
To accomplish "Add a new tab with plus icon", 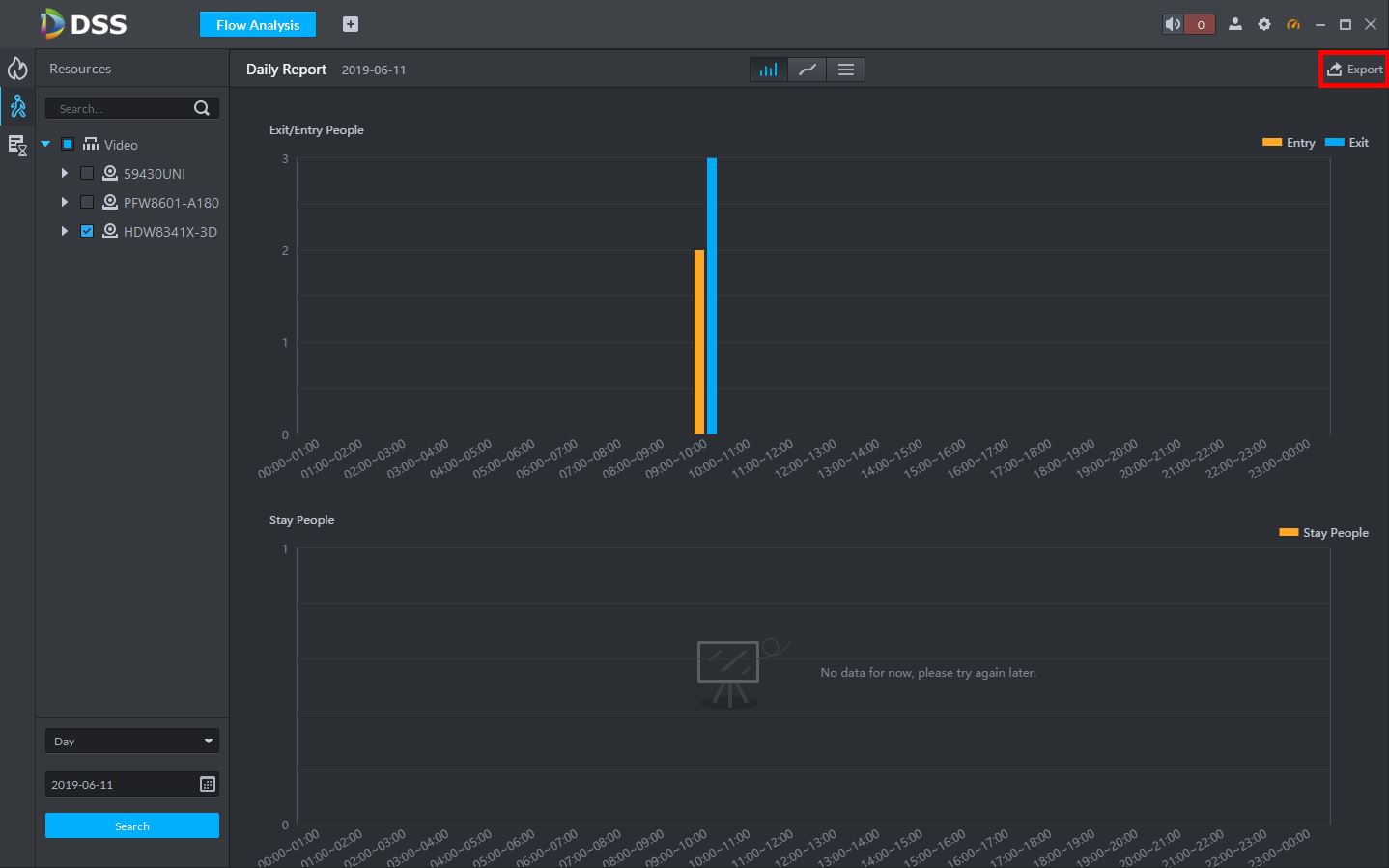I will [x=351, y=24].
